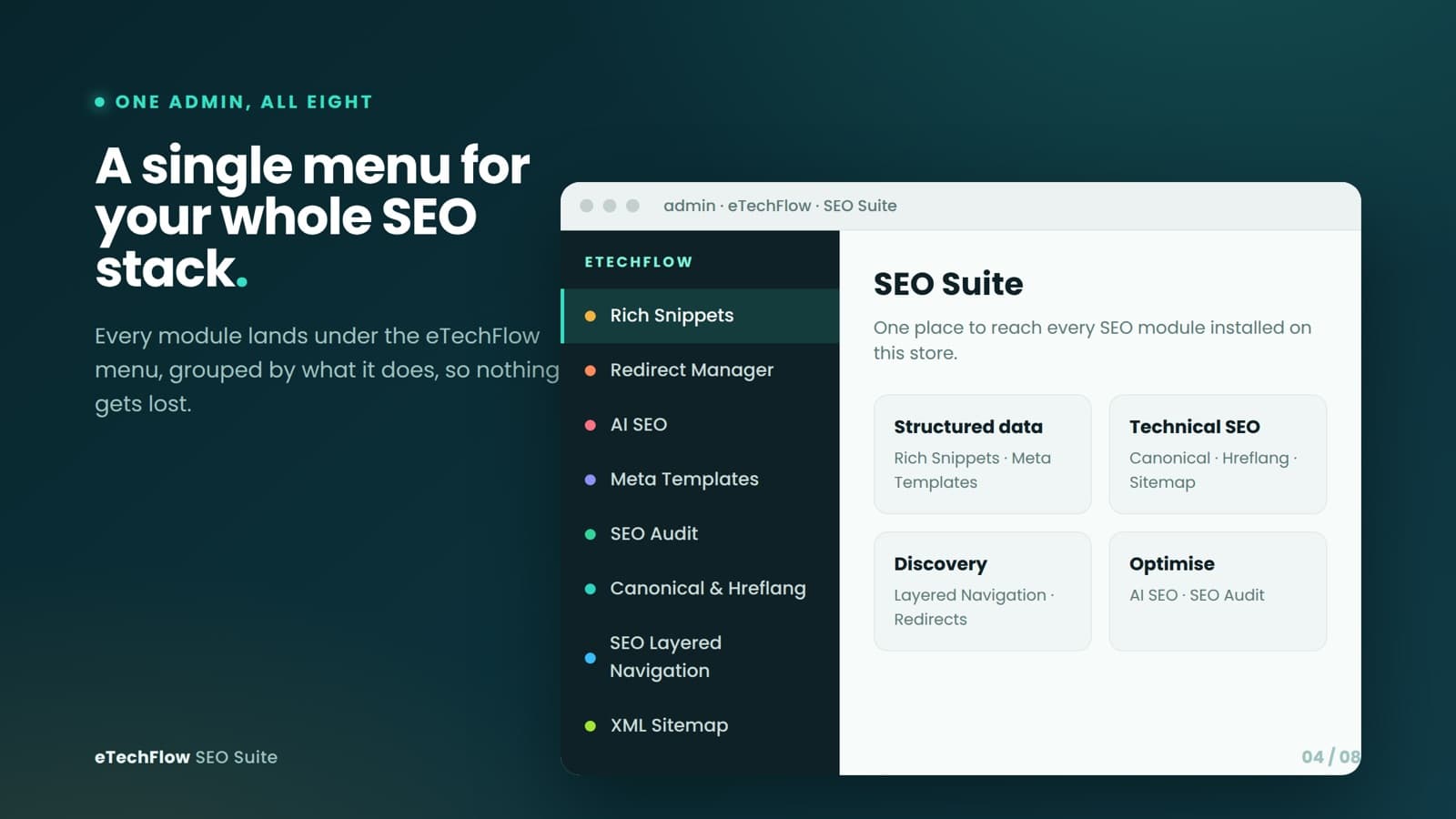The width and height of the screenshot is (1456, 819).
Task: Click the 'A single menu for your whole SEO stack' headline
Action: tap(312, 217)
